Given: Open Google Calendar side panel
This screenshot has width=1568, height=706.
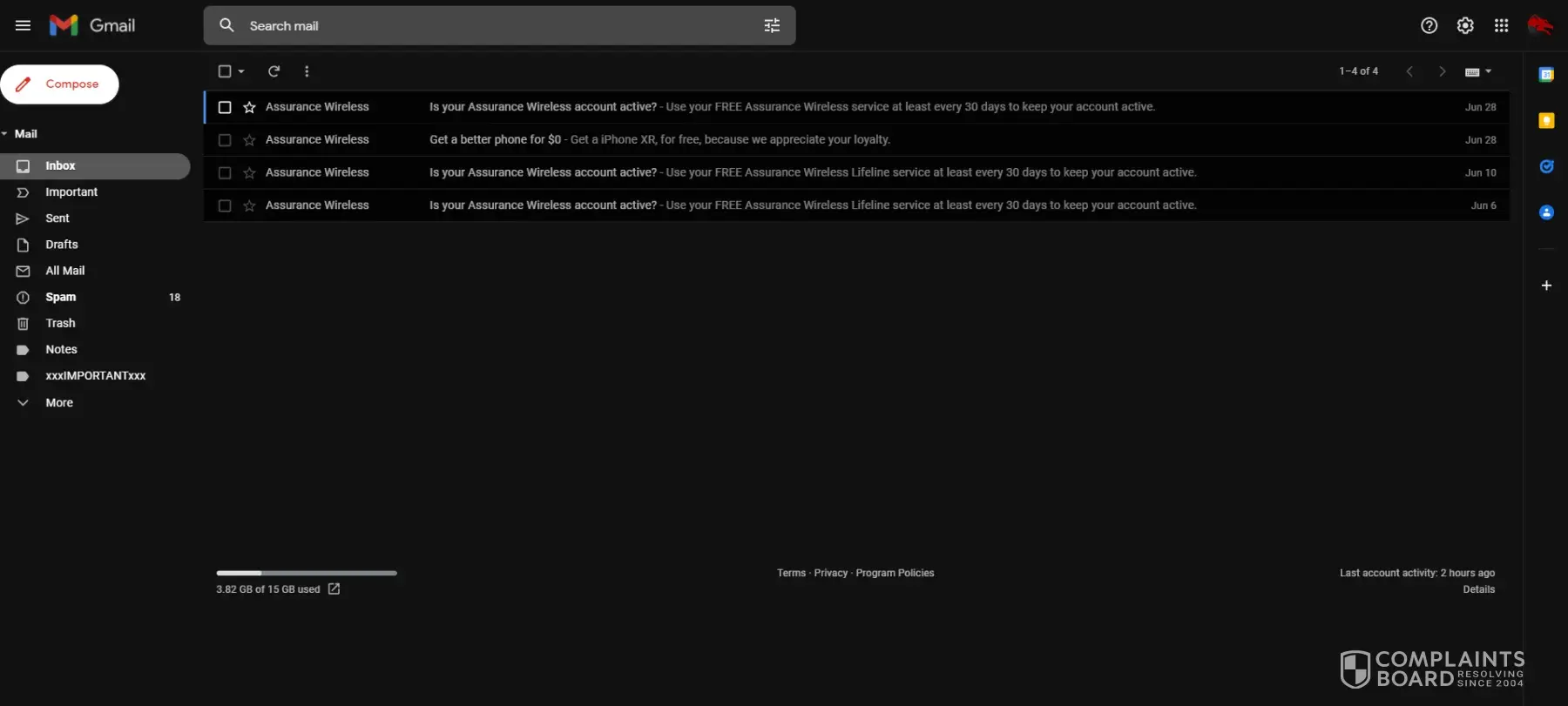Looking at the screenshot, I should coord(1546,75).
